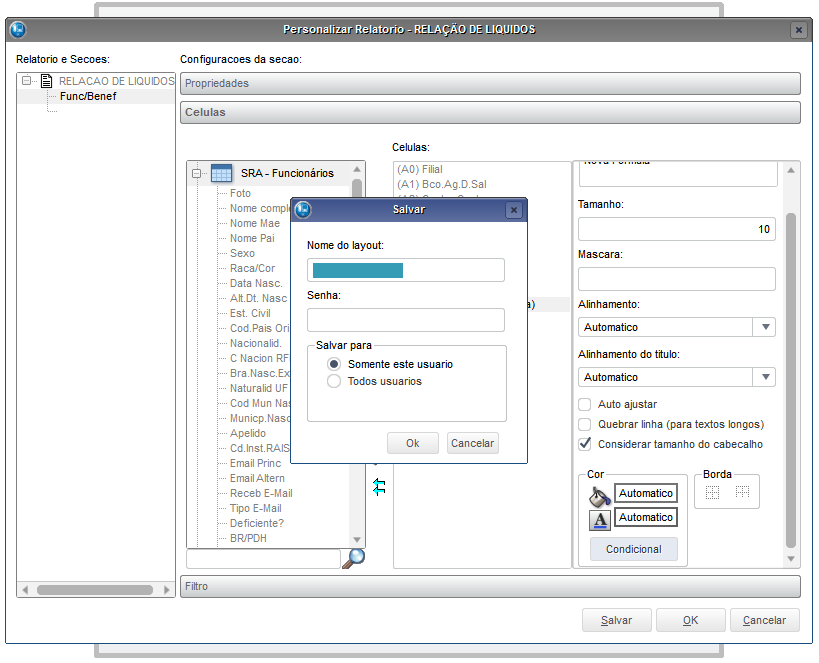The image size is (819, 663).
Task: Select the Deficiente? field
Action: coord(257,524)
